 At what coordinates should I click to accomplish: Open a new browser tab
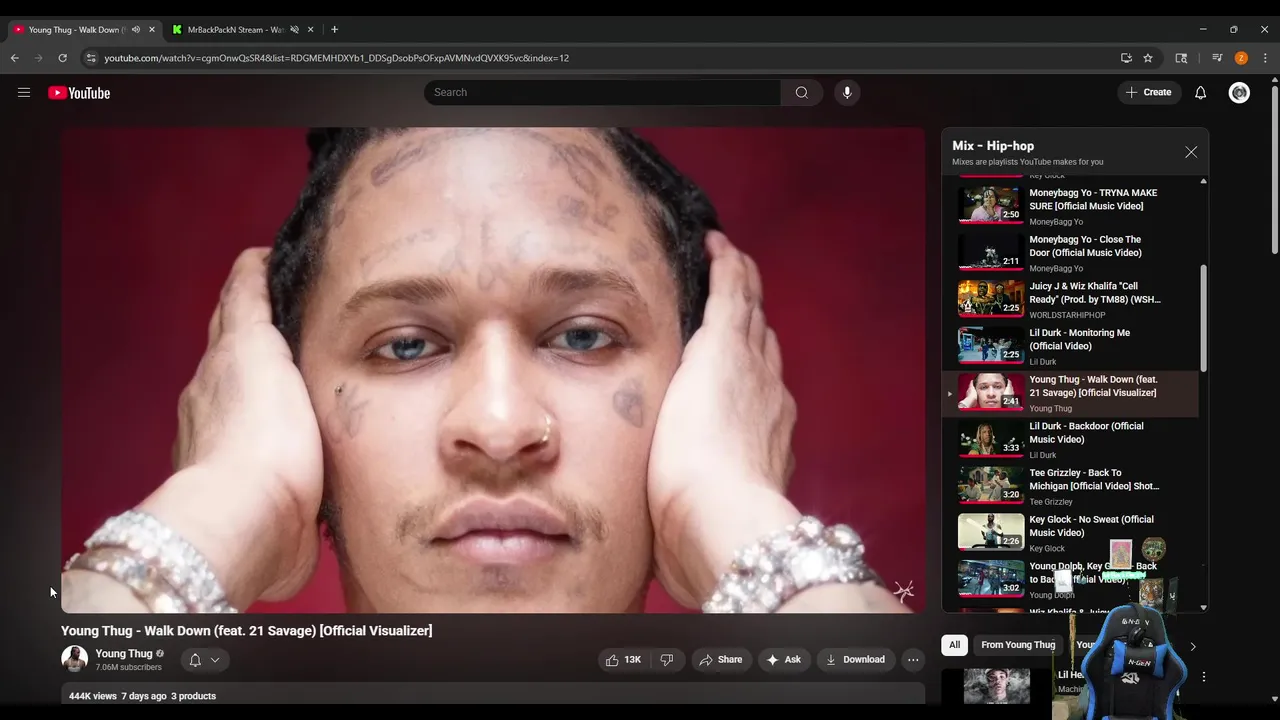coord(334,30)
